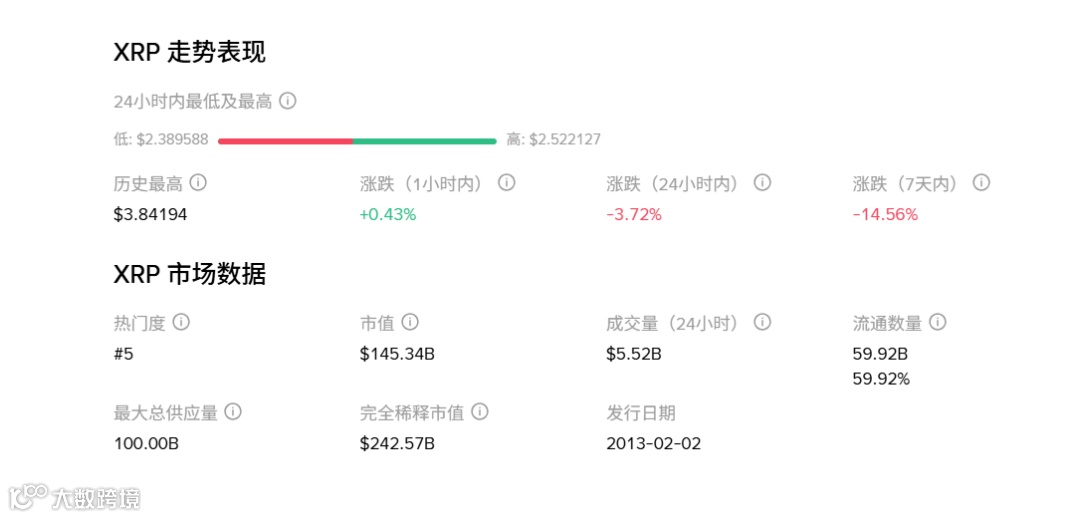The image size is (1080, 518).
Task: Click info icon next to 24小时内最低及最高
Action: pos(288,101)
